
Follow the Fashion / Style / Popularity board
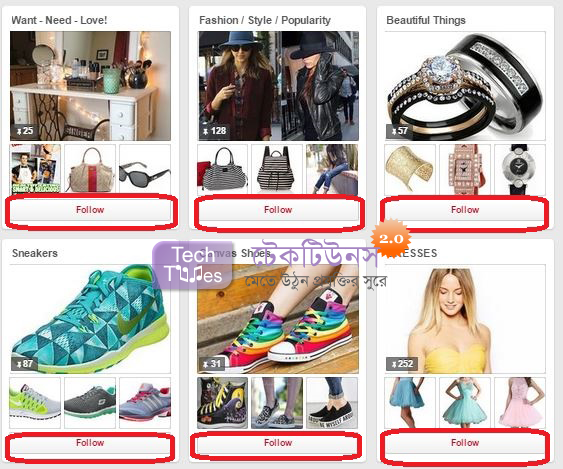tap(278, 210)
